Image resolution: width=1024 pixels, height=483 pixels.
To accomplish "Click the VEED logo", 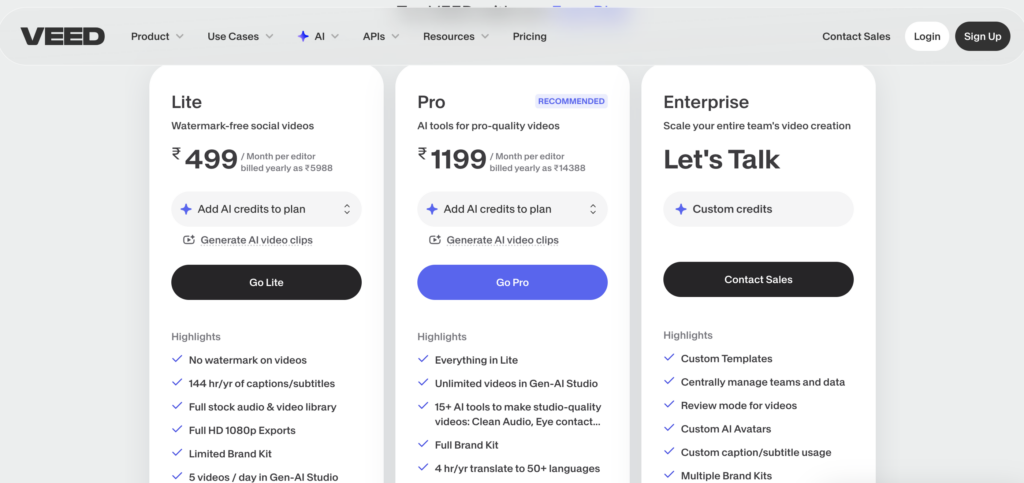I will point(62,37).
